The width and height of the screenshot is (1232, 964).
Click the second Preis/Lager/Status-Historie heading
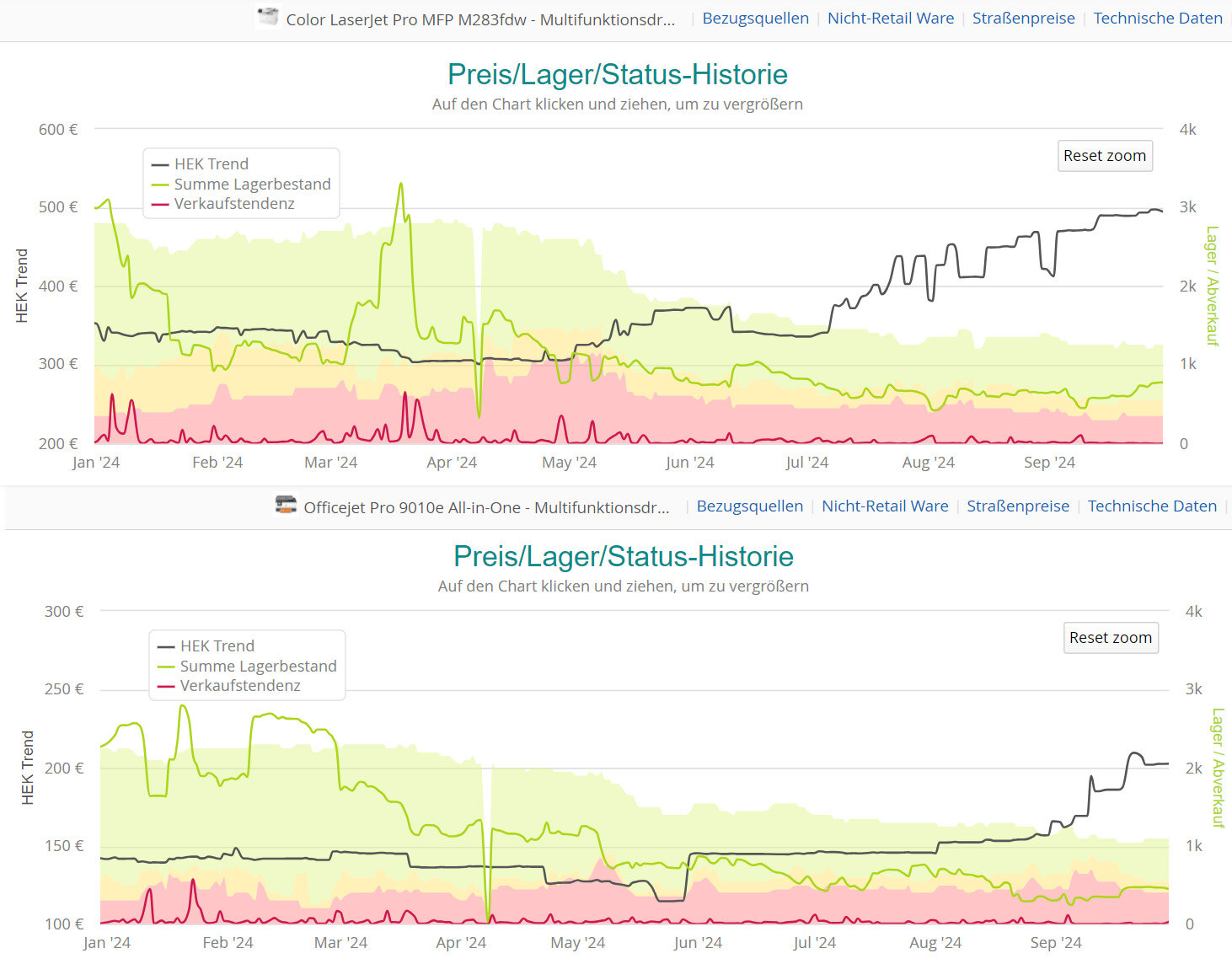coord(623,556)
